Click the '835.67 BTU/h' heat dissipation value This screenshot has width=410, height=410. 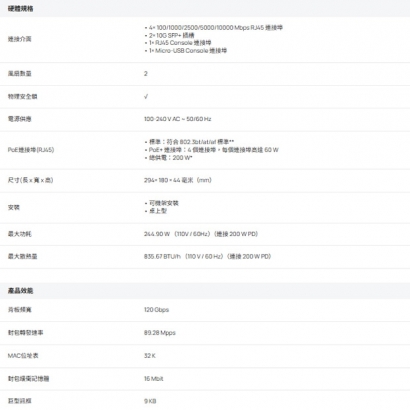207,257
